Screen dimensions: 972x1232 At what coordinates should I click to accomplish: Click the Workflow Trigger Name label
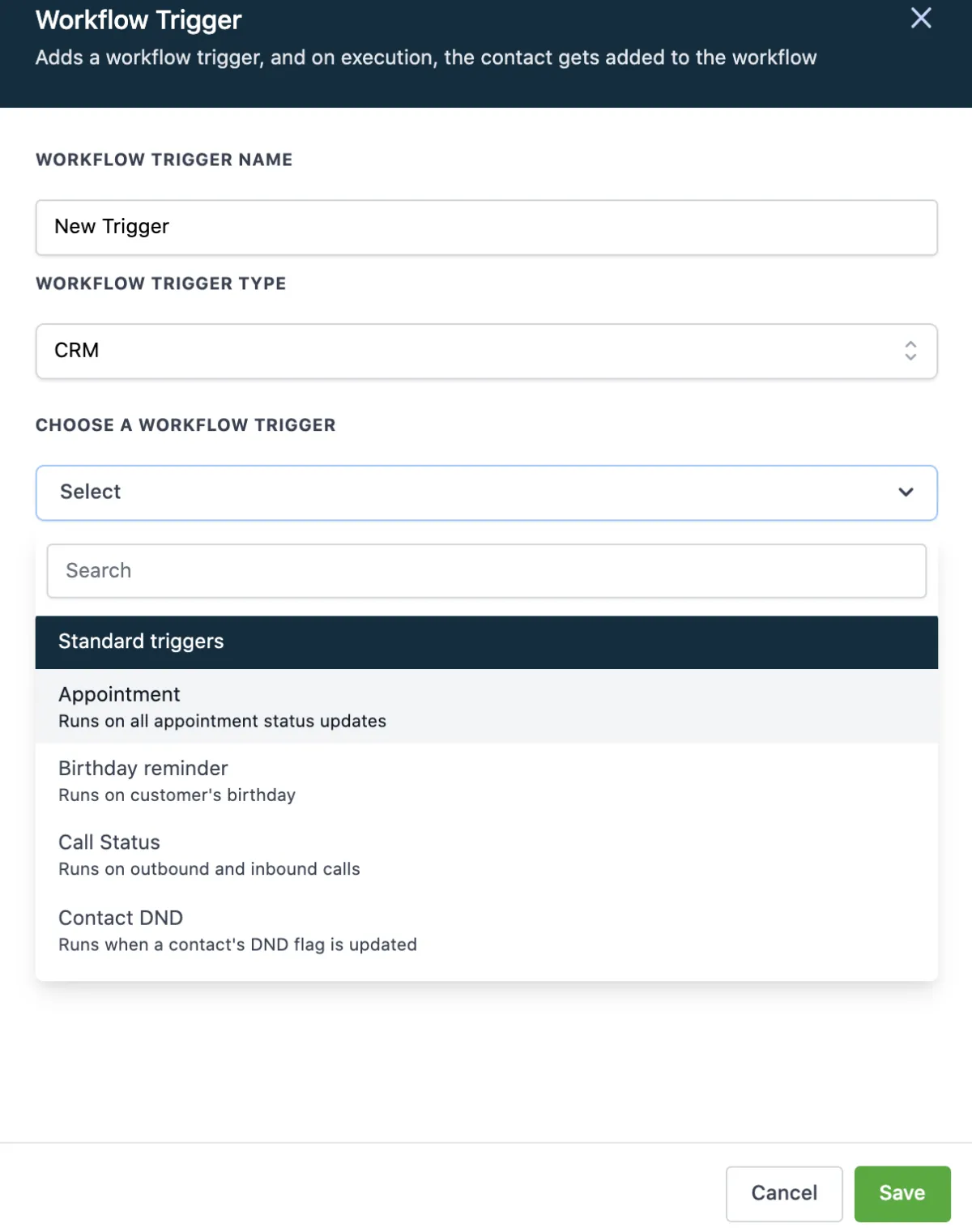(x=164, y=160)
